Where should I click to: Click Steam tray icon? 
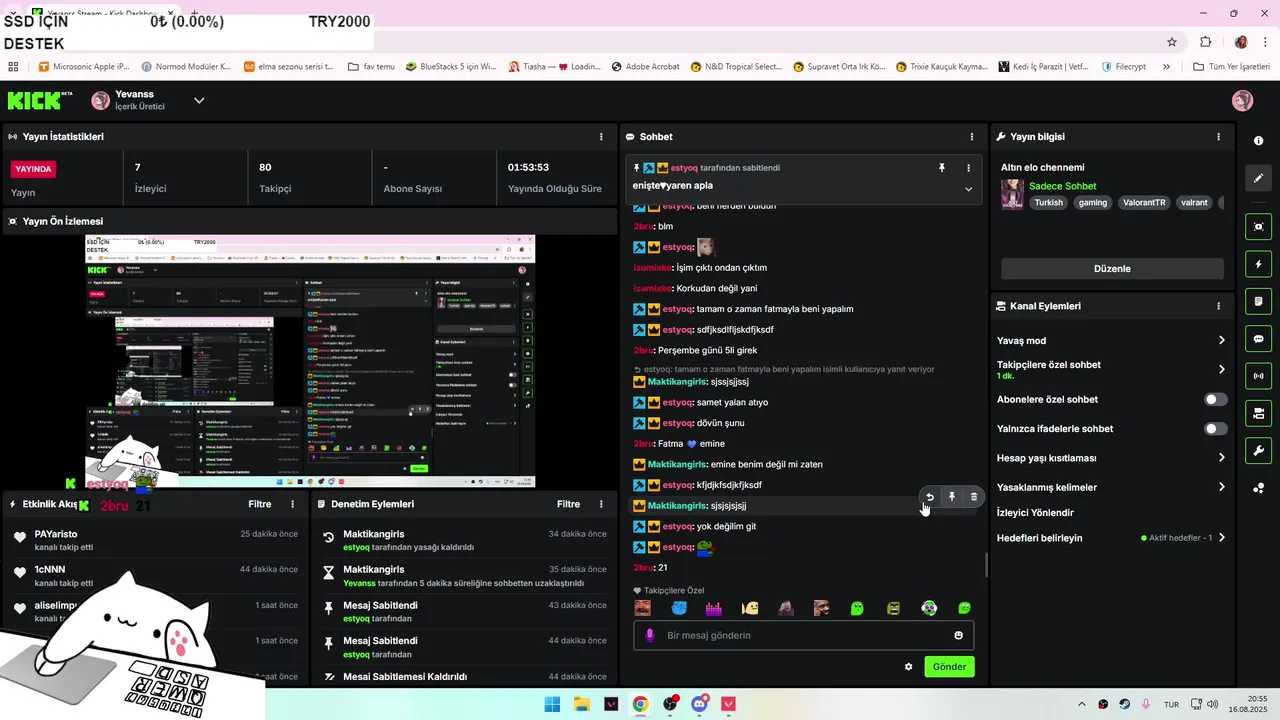pos(1124,704)
